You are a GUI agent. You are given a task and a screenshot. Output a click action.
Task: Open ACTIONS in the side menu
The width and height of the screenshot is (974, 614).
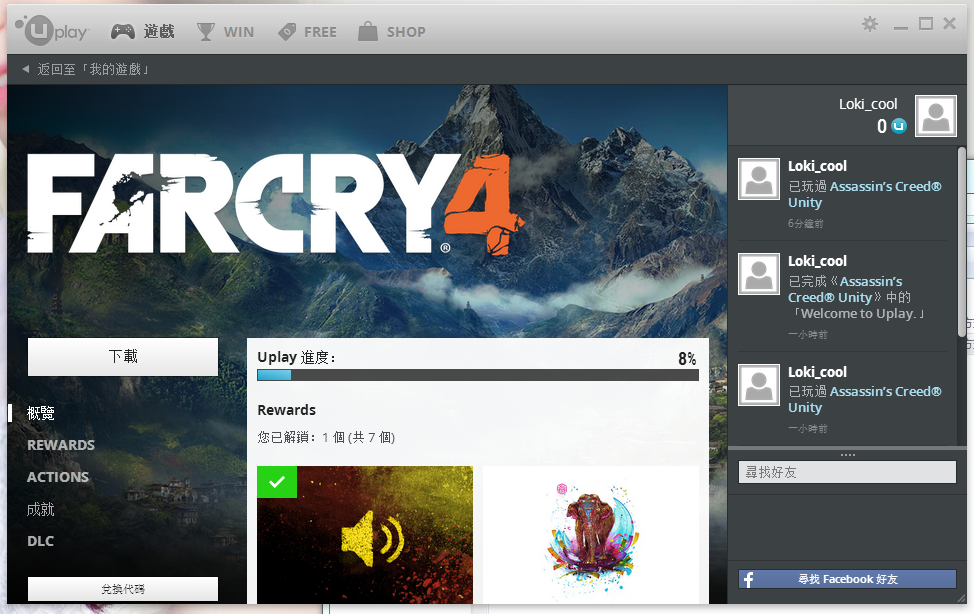point(58,477)
